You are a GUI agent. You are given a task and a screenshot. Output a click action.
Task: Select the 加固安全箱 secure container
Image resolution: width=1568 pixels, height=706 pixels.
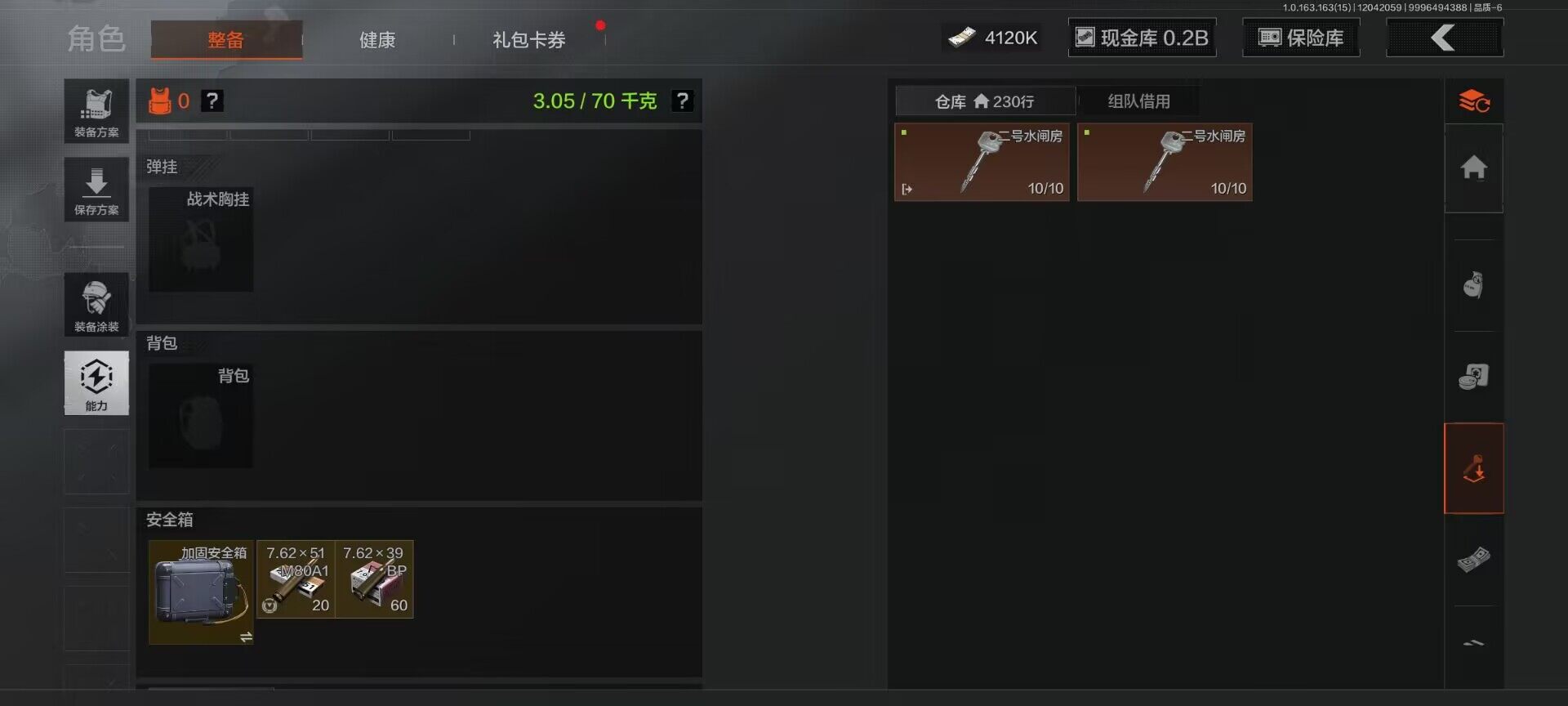pyautogui.click(x=201, y=592)
